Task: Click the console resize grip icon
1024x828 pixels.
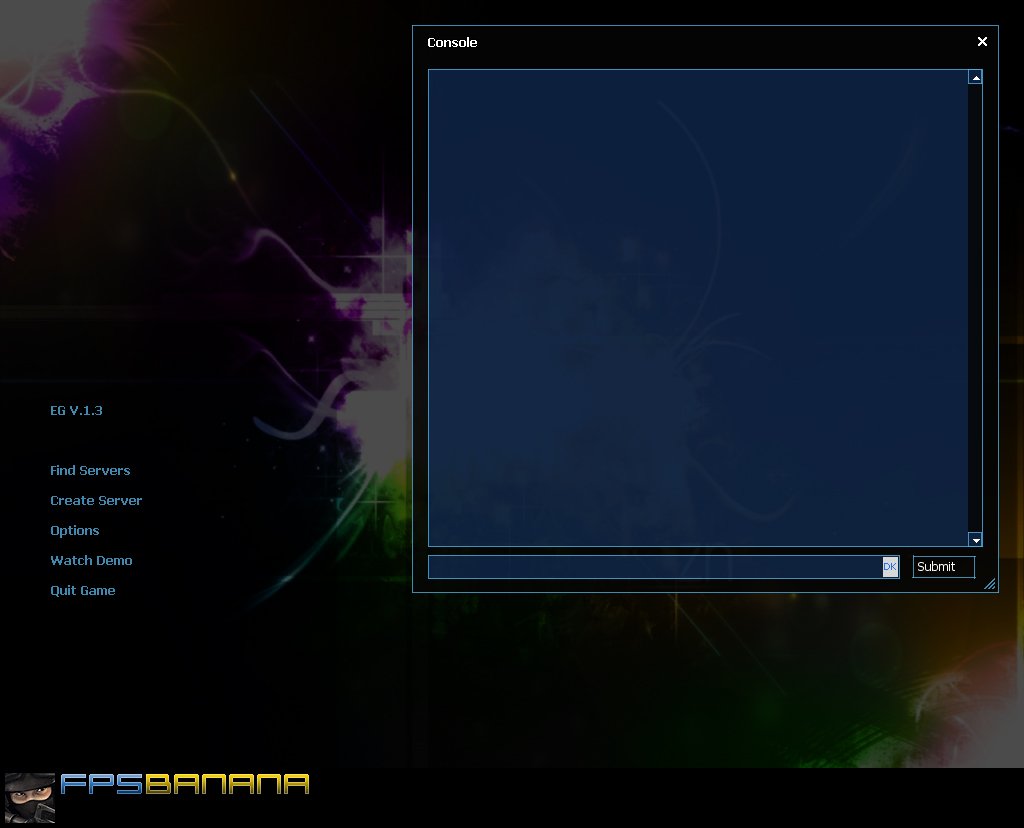Action: click(989, 584)
